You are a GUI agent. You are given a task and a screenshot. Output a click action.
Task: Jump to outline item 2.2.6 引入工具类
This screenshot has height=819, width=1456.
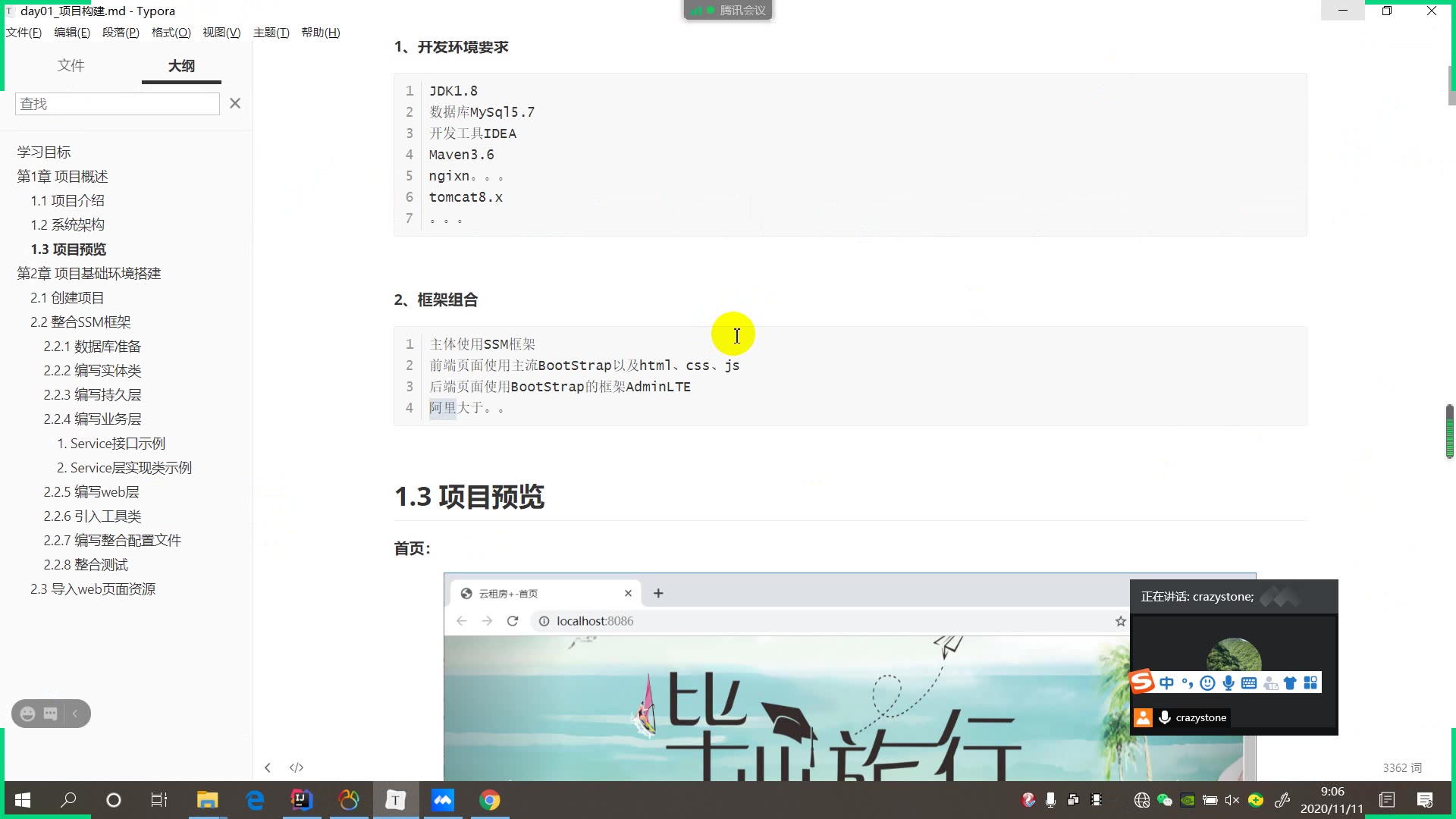pos(93,516)
